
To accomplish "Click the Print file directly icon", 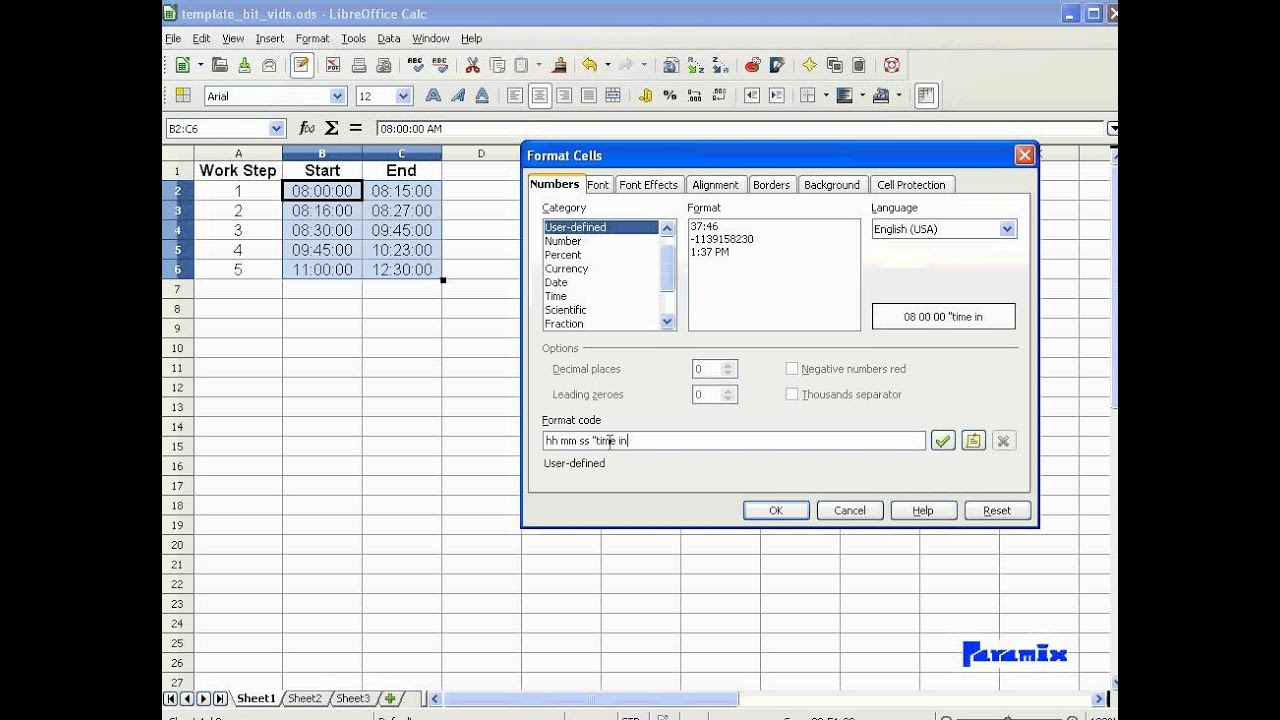I will (x=359, y=65).
